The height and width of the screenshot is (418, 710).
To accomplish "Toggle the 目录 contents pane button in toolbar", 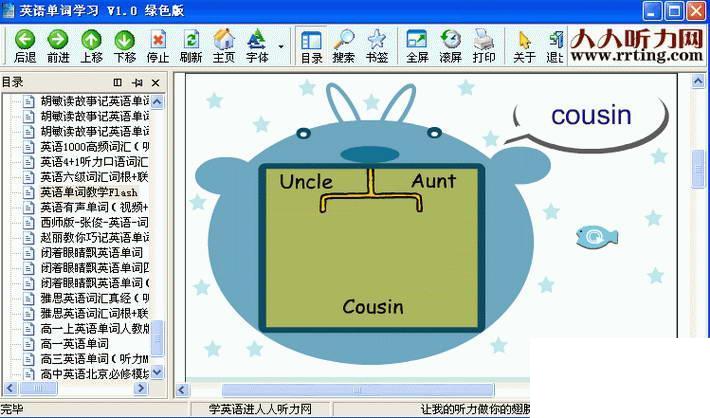I will tap(312, 46).
